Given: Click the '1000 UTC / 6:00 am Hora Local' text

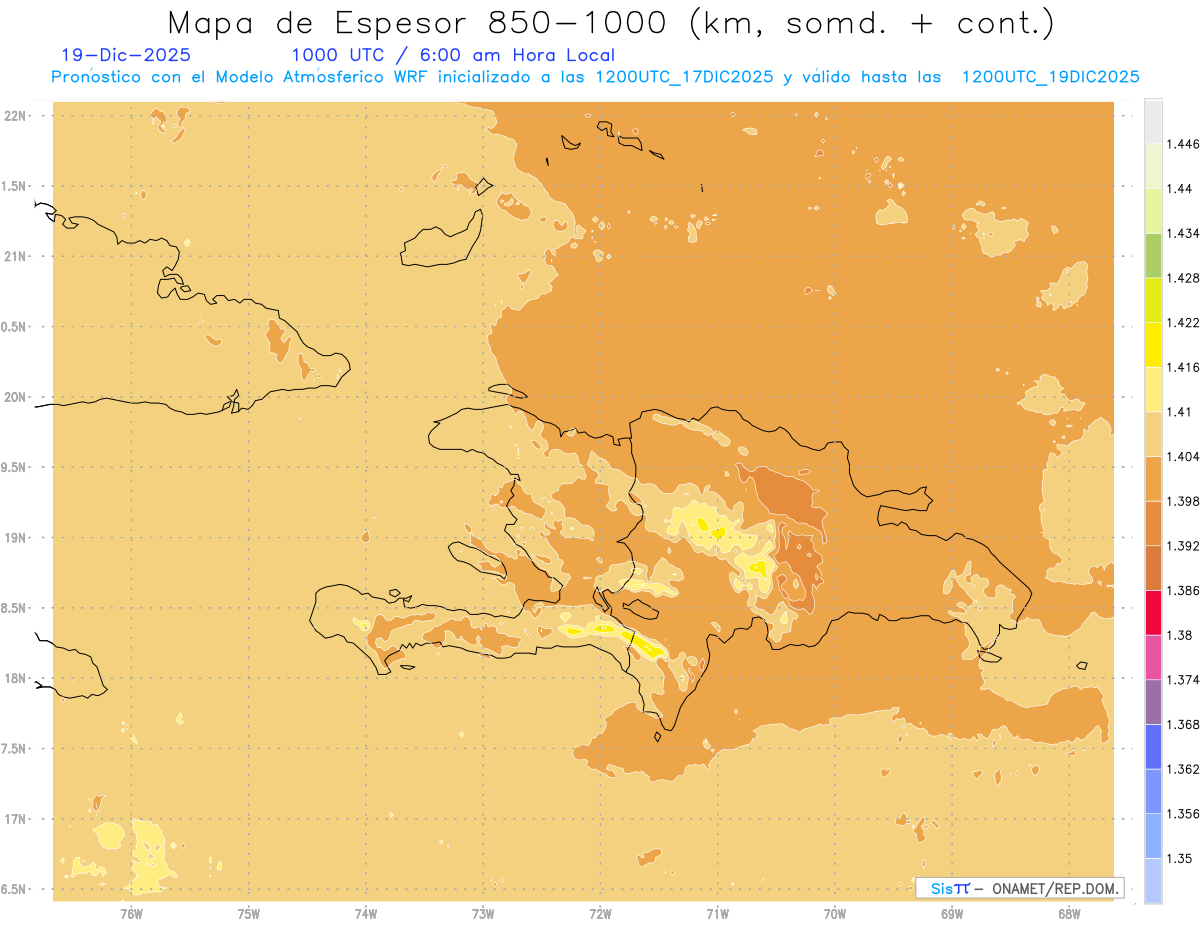Looking at the screenshot, I should [453, 56].
